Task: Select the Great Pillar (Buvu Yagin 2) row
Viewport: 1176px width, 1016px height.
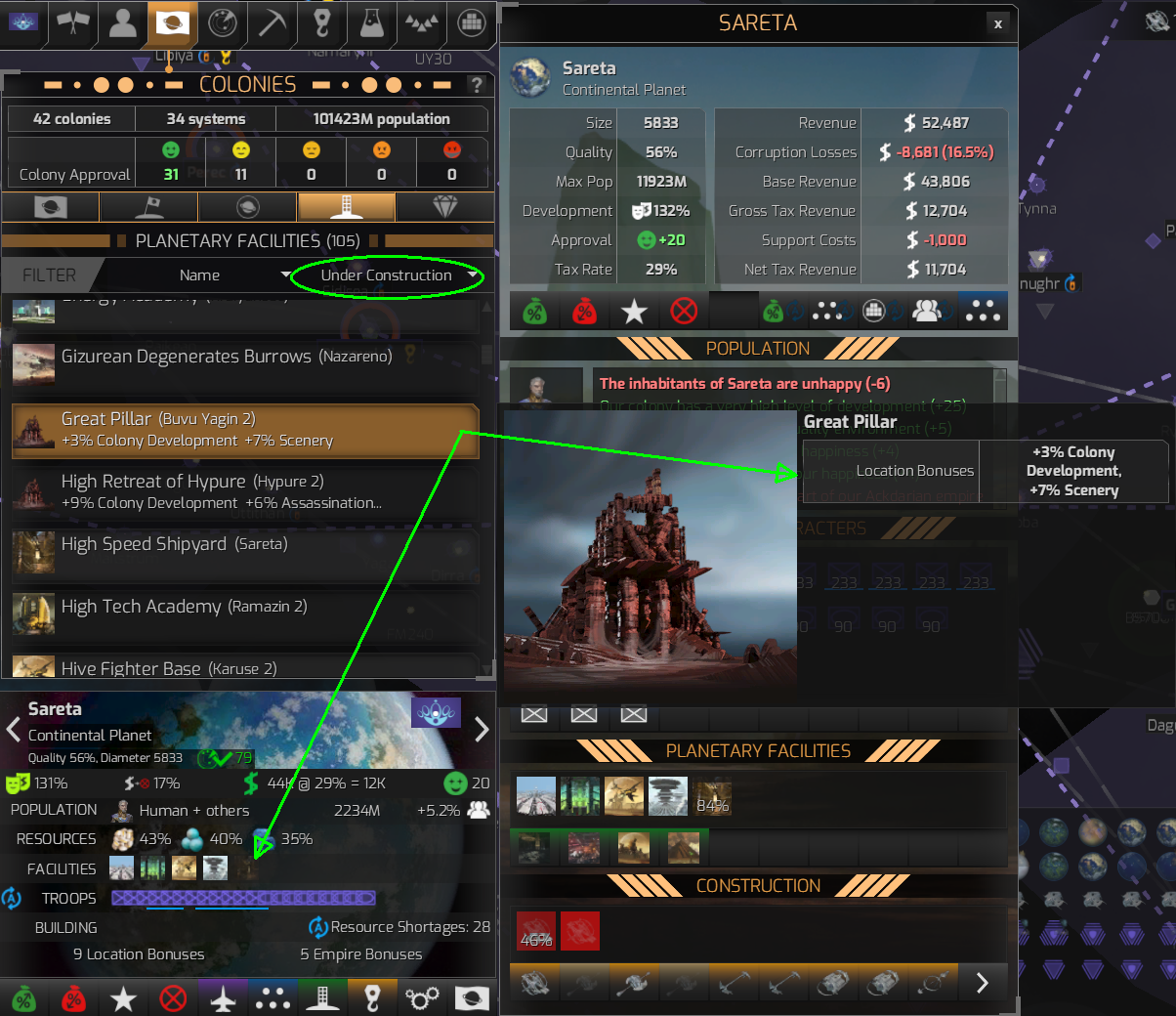Action: point(245,430)
